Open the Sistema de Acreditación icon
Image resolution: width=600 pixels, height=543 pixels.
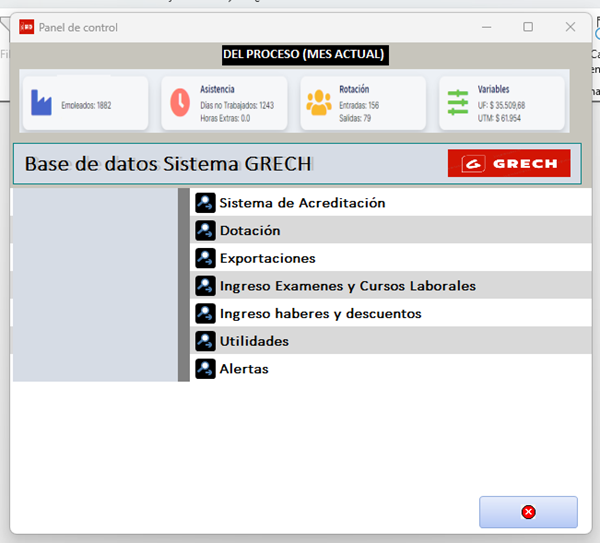(x=205, y=203)
